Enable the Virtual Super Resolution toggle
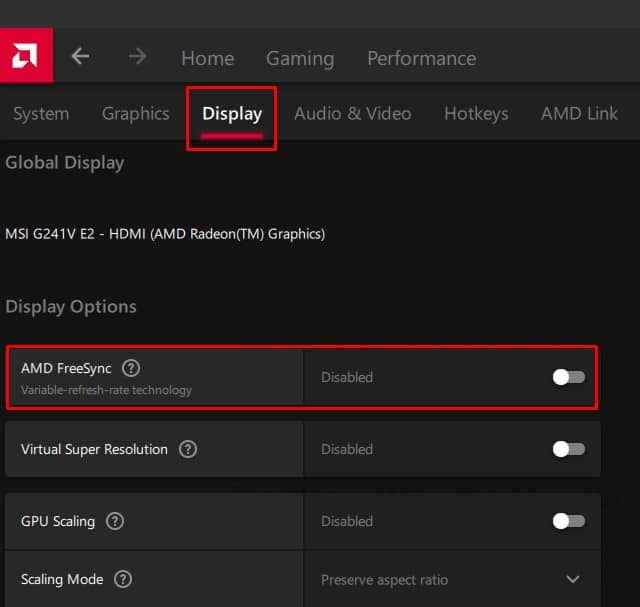The width and height of the screenshot is (640, 607). coord(569,449)
